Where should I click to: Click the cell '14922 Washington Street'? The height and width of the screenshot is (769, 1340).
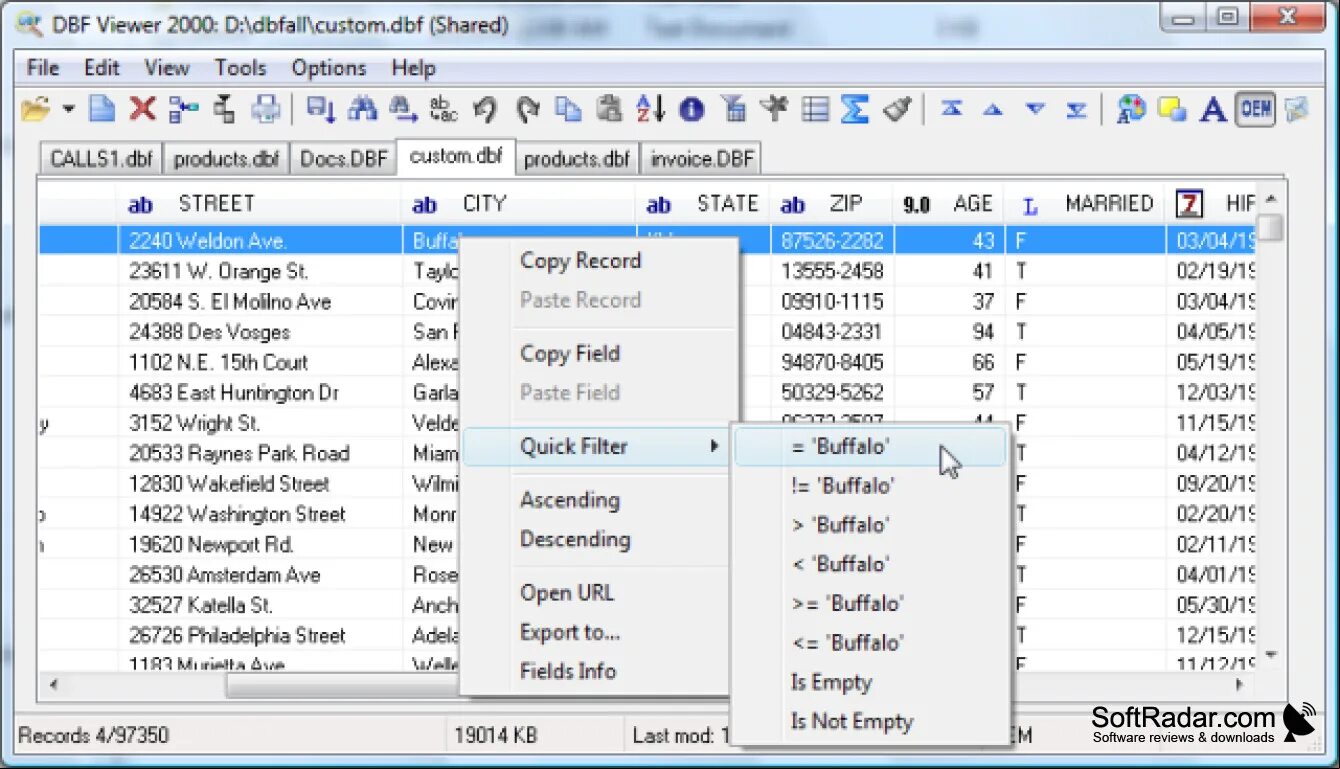260,514
